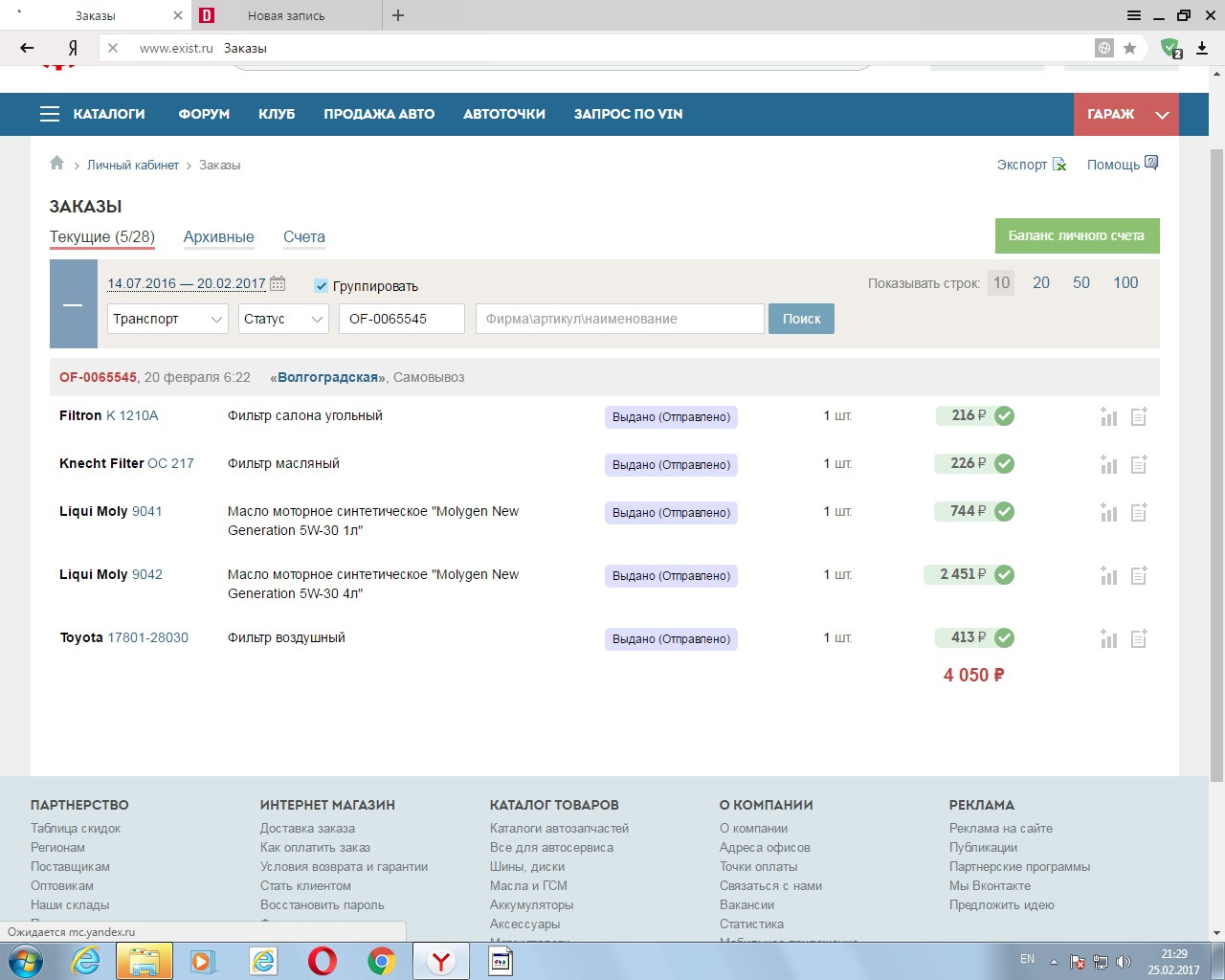
Task: Click the browser address bar
Action: (x=612, y=48)
